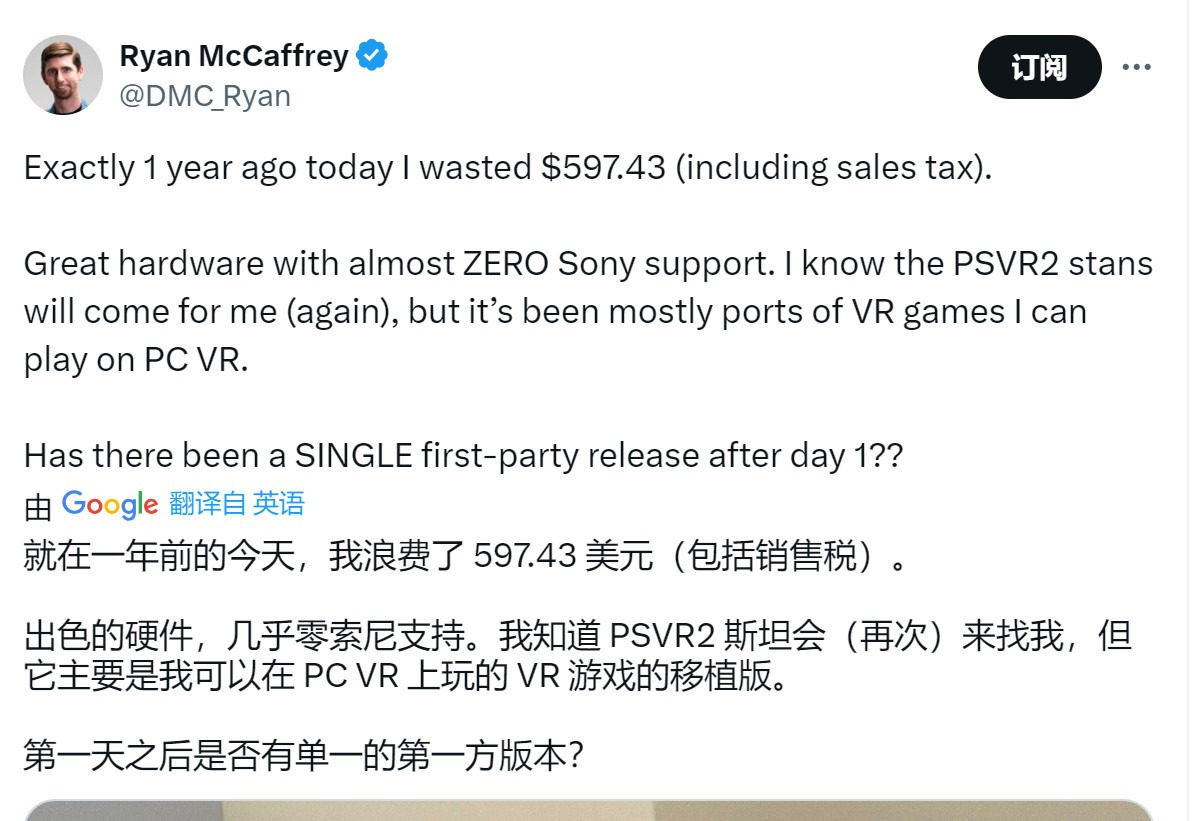Click the line starting "Exactly 1 year ago"
The height and width of the screenshot is (821, 1193).
[508, 167]
